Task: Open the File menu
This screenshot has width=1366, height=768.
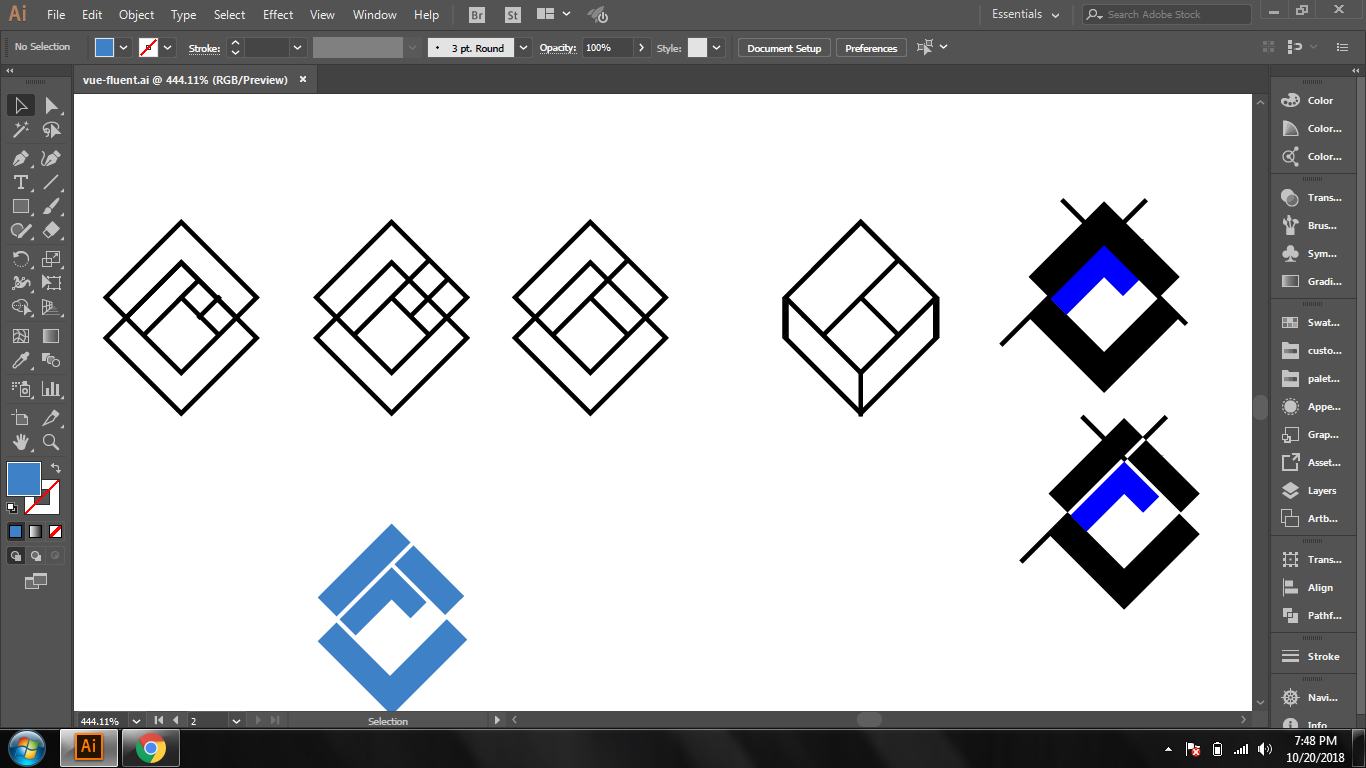Action: tap(56, 15)
